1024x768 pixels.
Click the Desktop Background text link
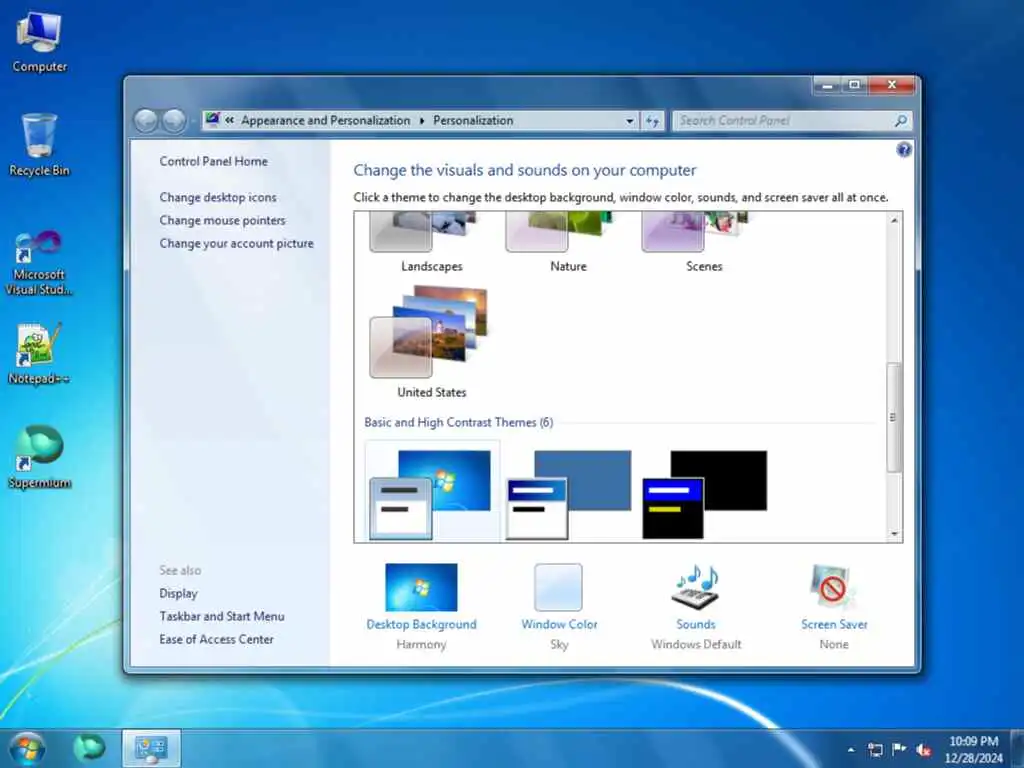[421, 624]
